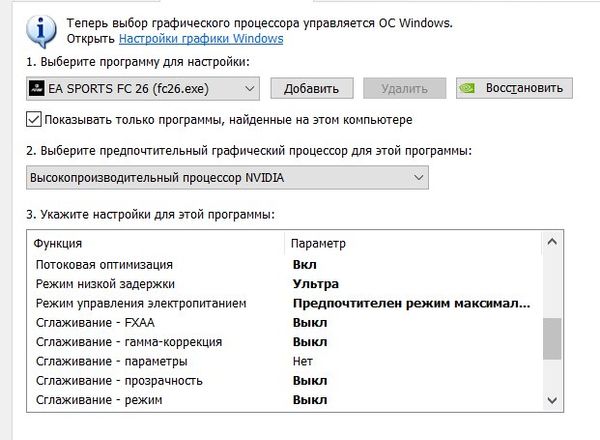Click the "Параметр" column header
This screenshot has width=600, height=440.
pyautogui.click(x=318, y=243)
